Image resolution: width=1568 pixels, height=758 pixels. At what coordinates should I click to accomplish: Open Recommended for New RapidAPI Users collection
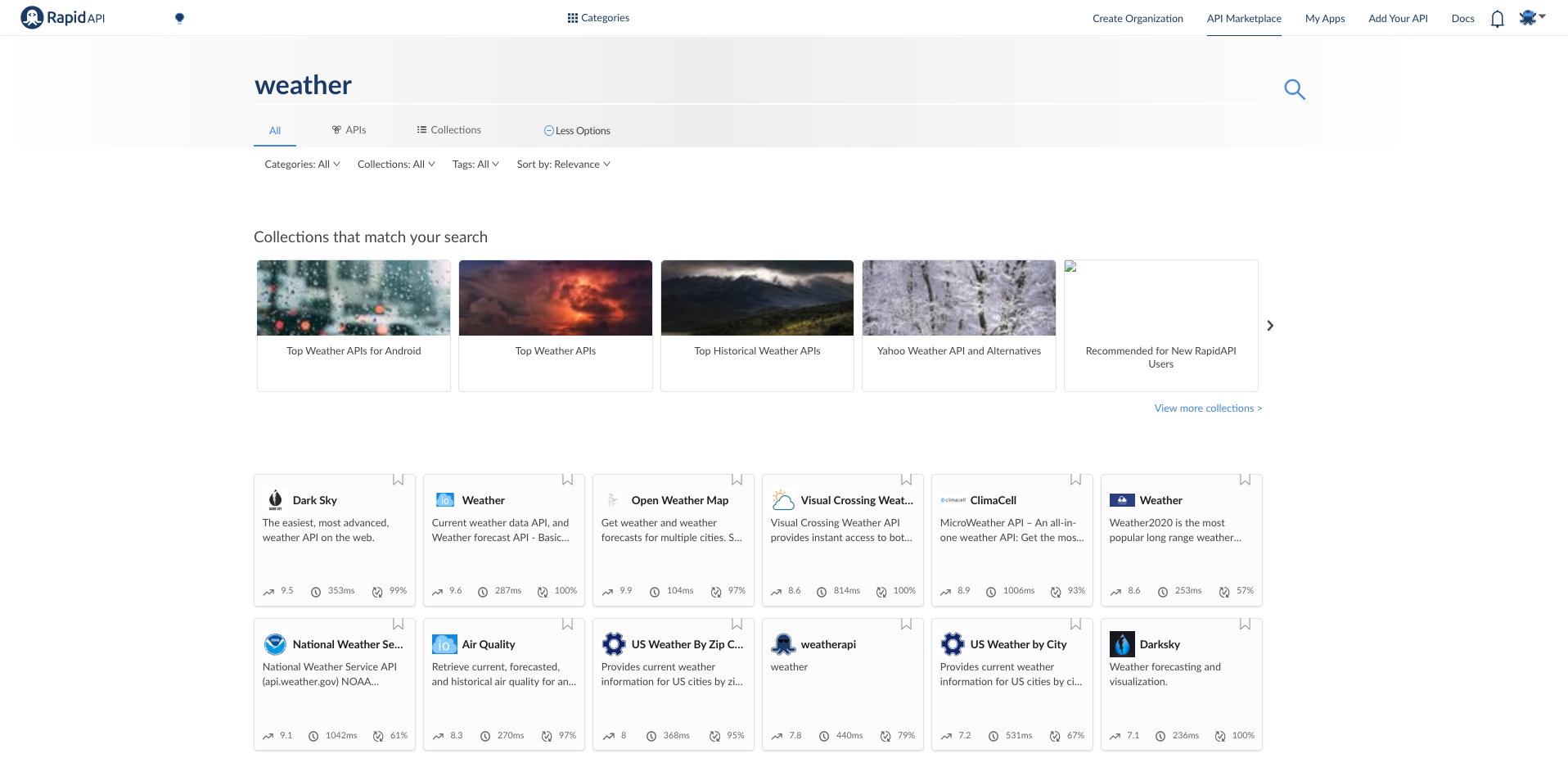pos(1161,326)
